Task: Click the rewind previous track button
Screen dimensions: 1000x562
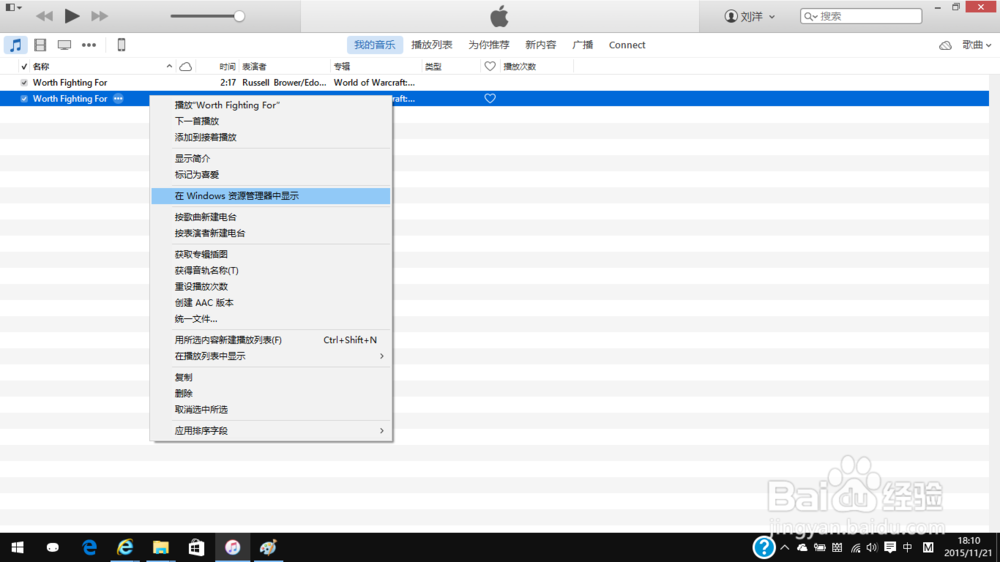Action: [44, 16]
